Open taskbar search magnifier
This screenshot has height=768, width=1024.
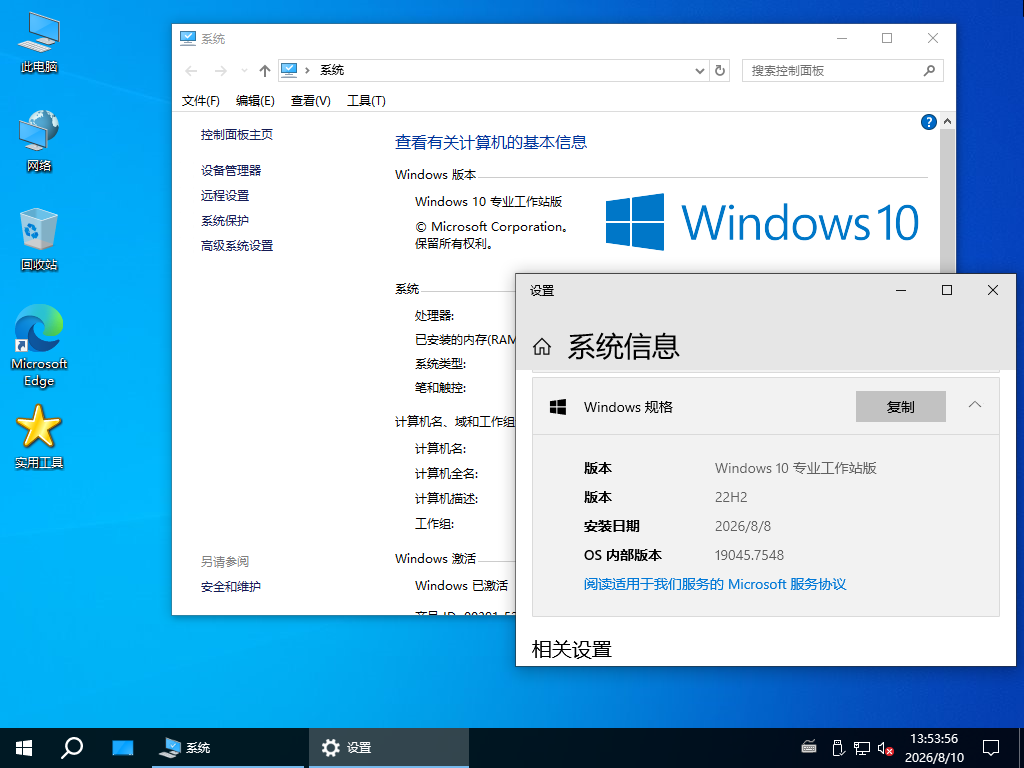(x=72, y=748)
